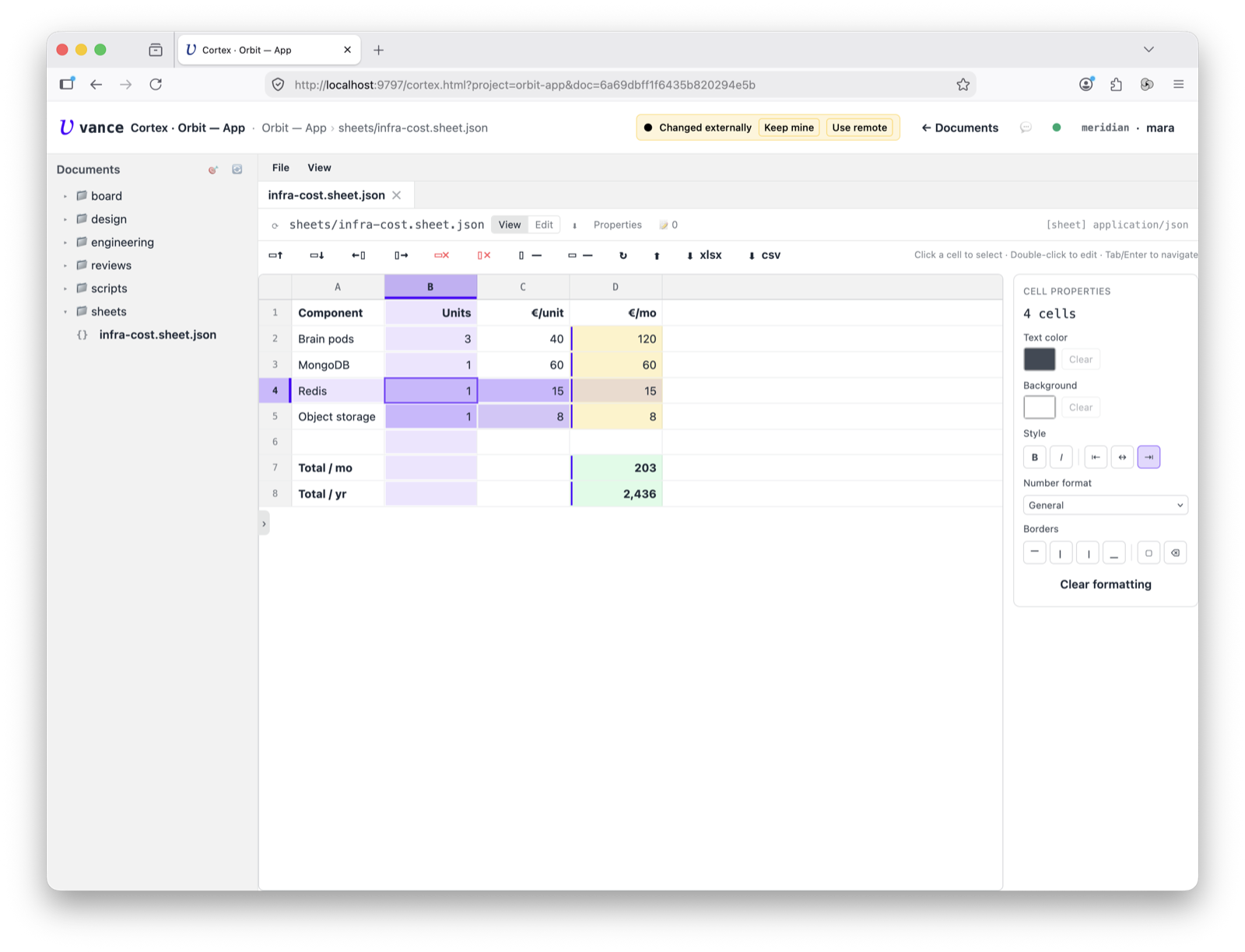Toggle right alignment for the selected cells
The width and height of the screenshot is (1245, 952).
(x=1149, y=457)
